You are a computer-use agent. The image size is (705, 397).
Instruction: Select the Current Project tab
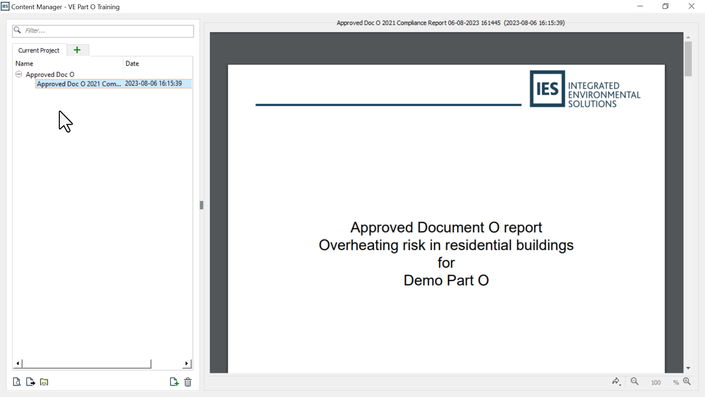(x=39, y=50)
